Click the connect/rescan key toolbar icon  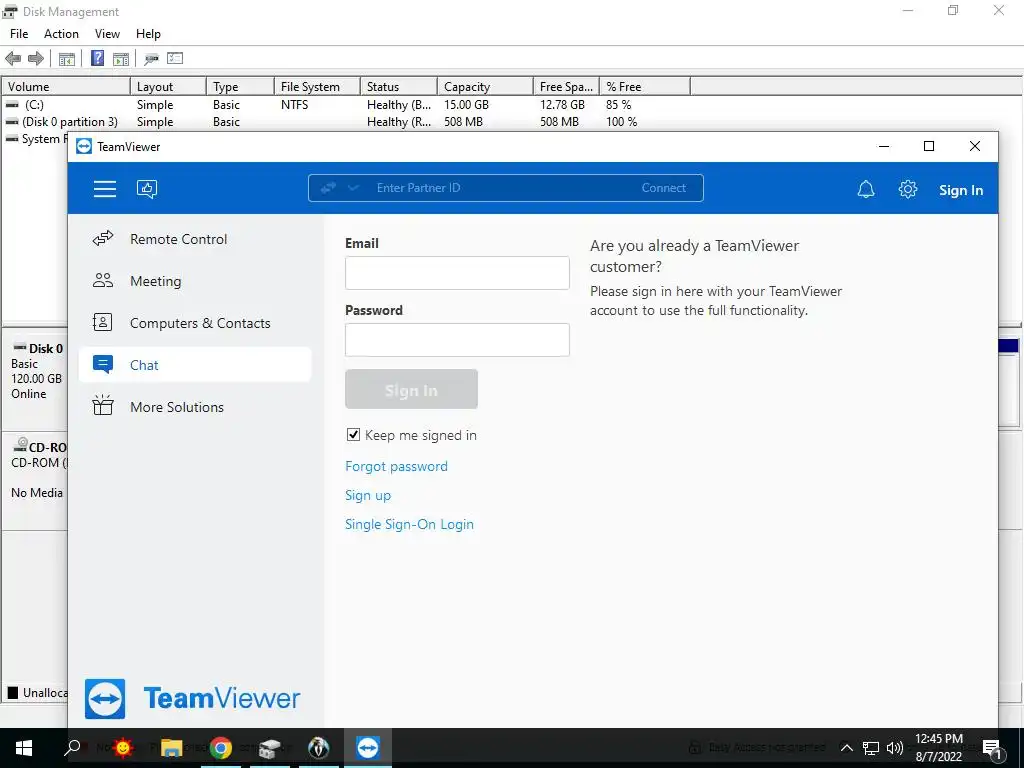coord(152,59)
